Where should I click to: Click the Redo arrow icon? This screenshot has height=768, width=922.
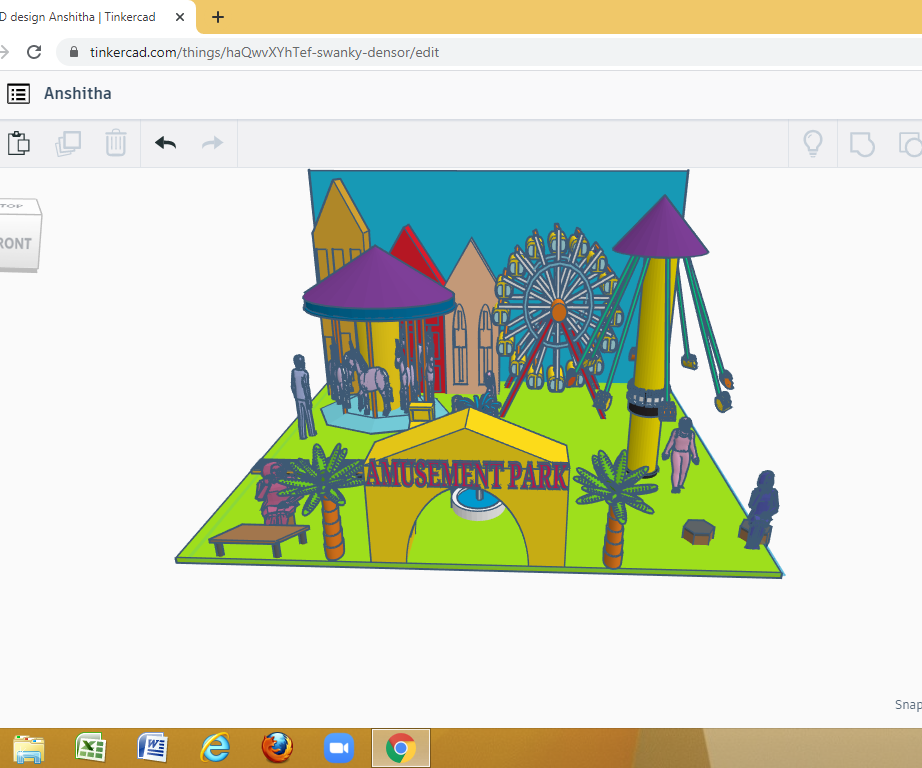tap(211, 143)
